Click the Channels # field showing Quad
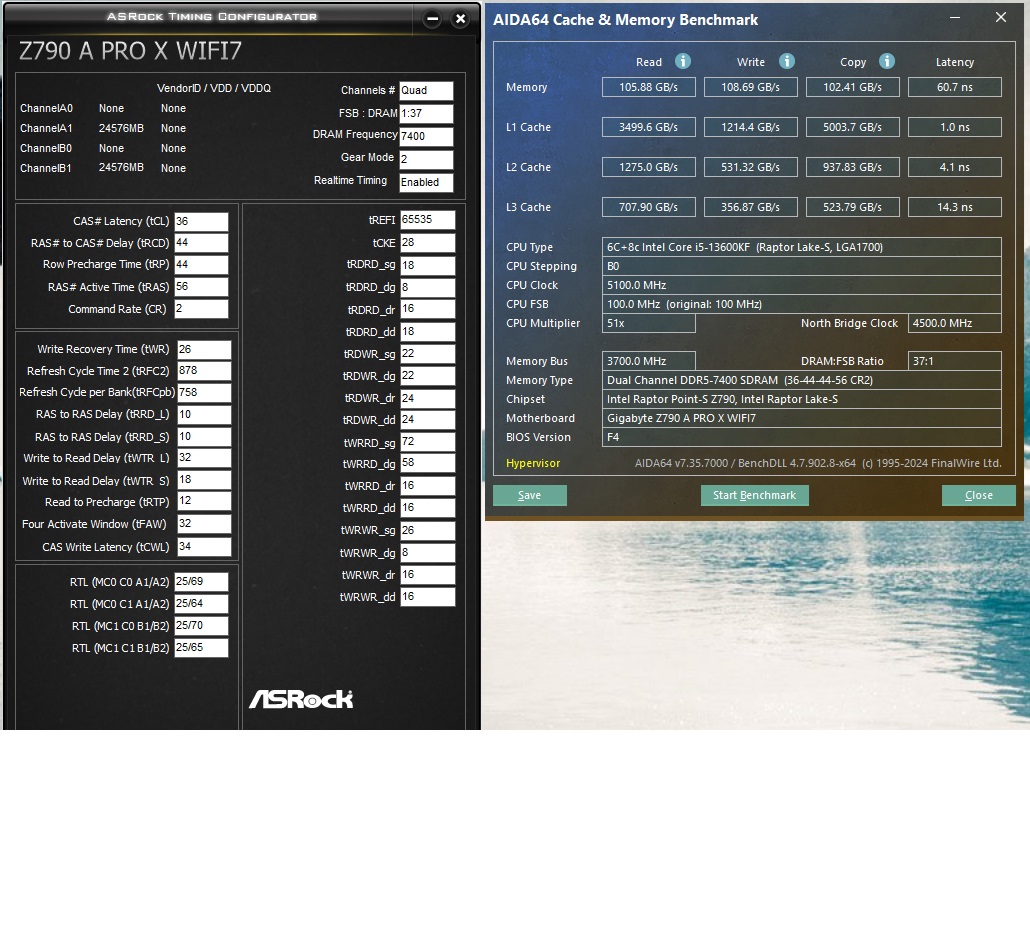Screen dimensions: 1030x944 [426, 91]
